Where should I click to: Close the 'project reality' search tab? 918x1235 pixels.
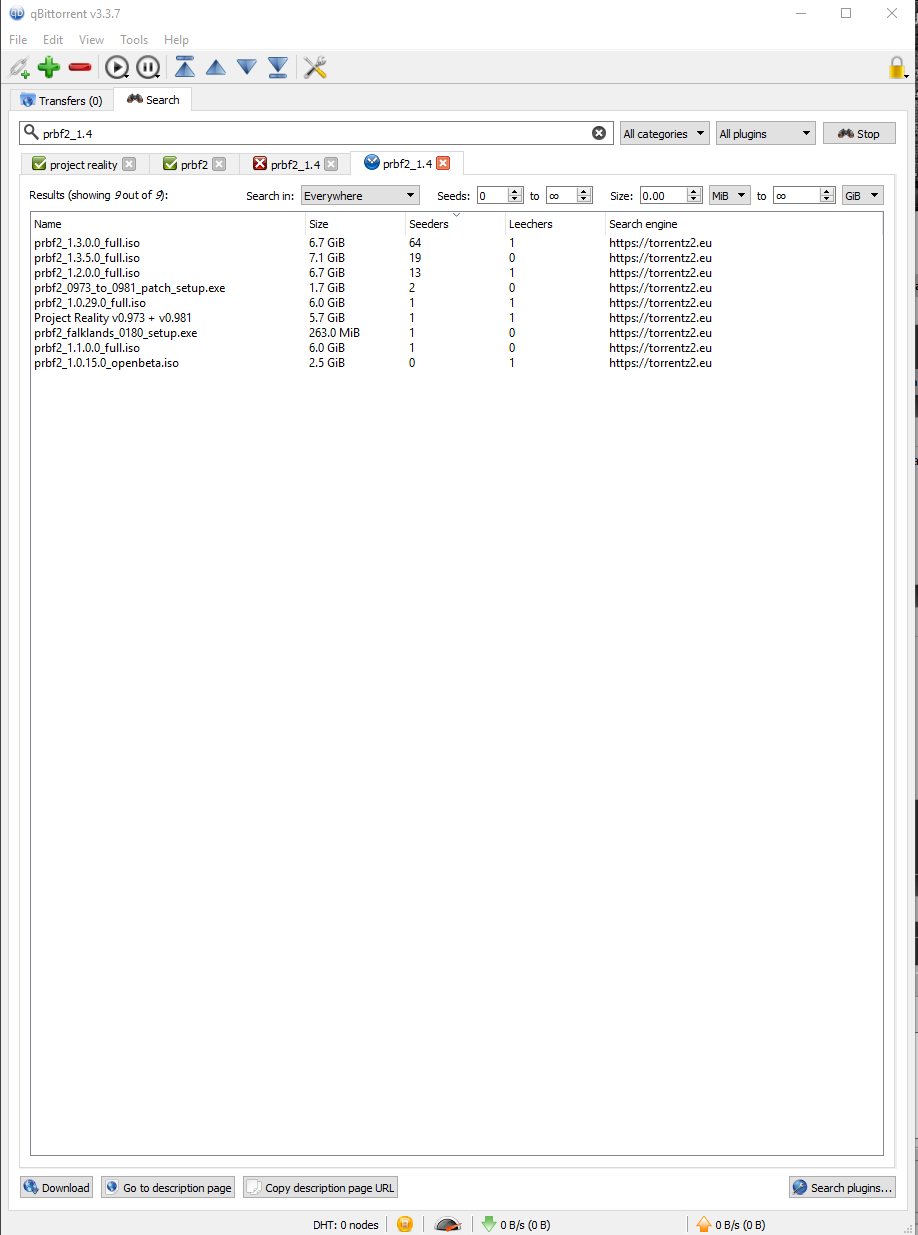[129, 164]
